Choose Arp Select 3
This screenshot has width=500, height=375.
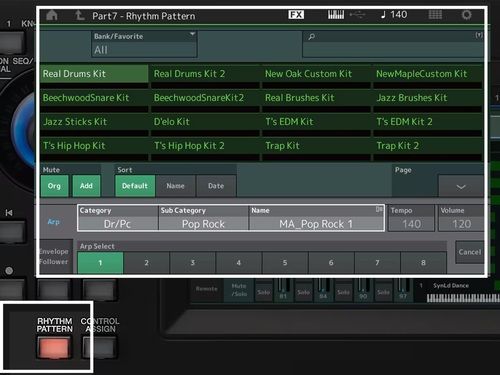coord(192,263)
